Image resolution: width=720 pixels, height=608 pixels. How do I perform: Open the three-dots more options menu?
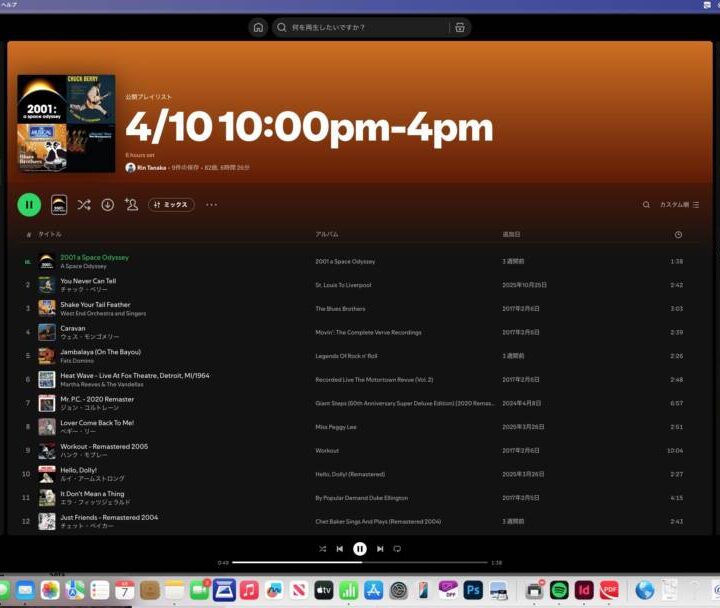click(211, 205)
